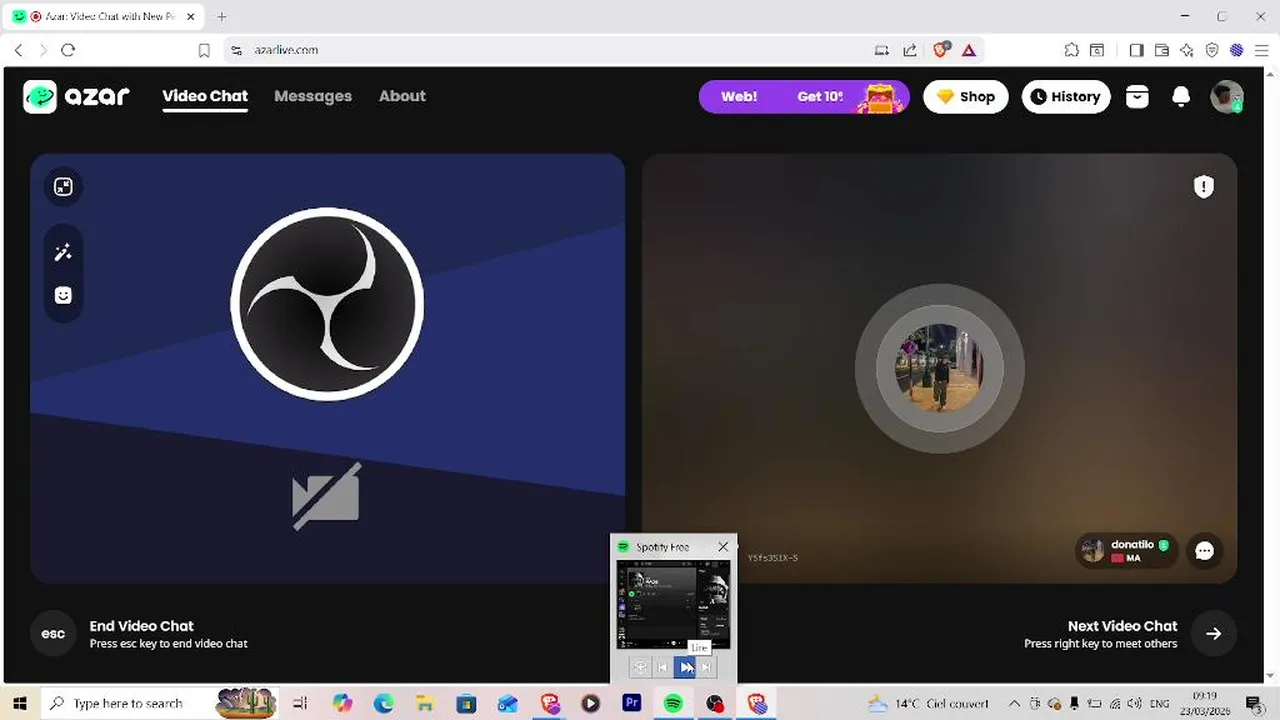Skip to previous track in Spotify preview
The height and width of the screenshot is (720, 1280).
(662, 667)
